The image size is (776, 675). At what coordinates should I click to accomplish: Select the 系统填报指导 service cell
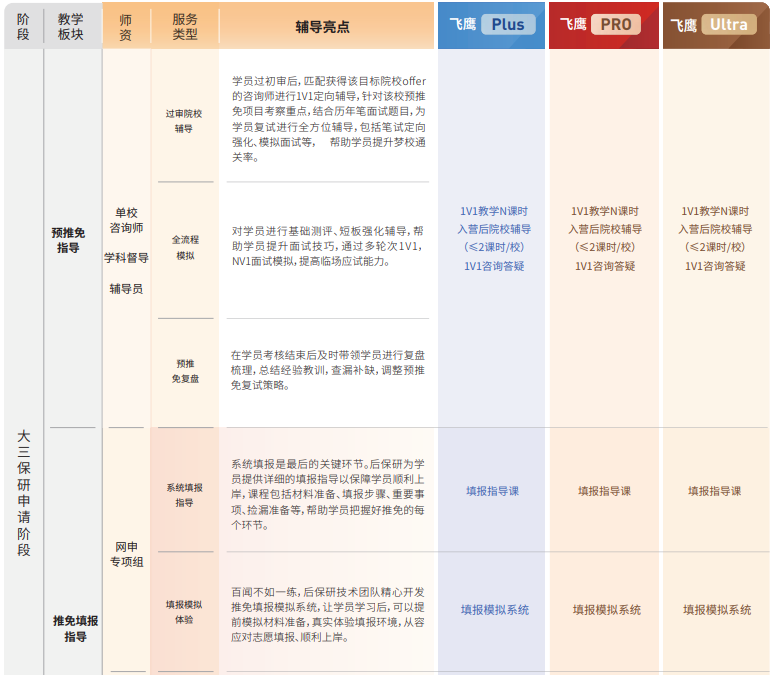185,495
